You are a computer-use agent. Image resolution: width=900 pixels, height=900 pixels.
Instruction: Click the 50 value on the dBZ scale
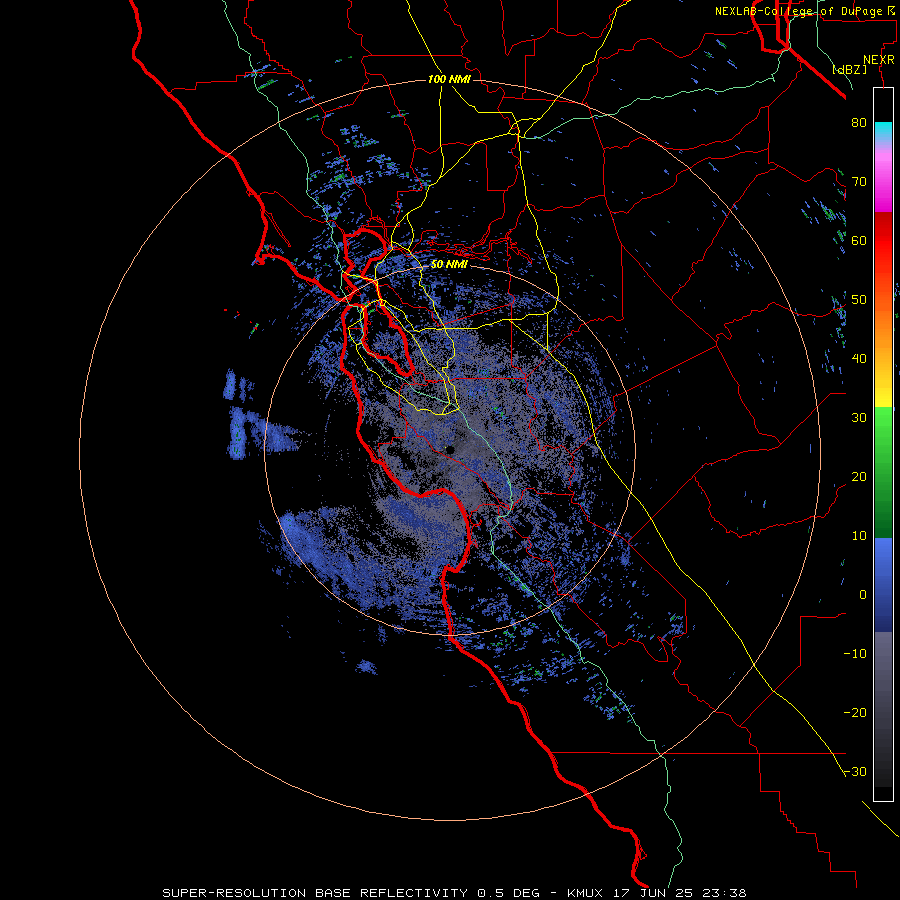tap(859, 300)
